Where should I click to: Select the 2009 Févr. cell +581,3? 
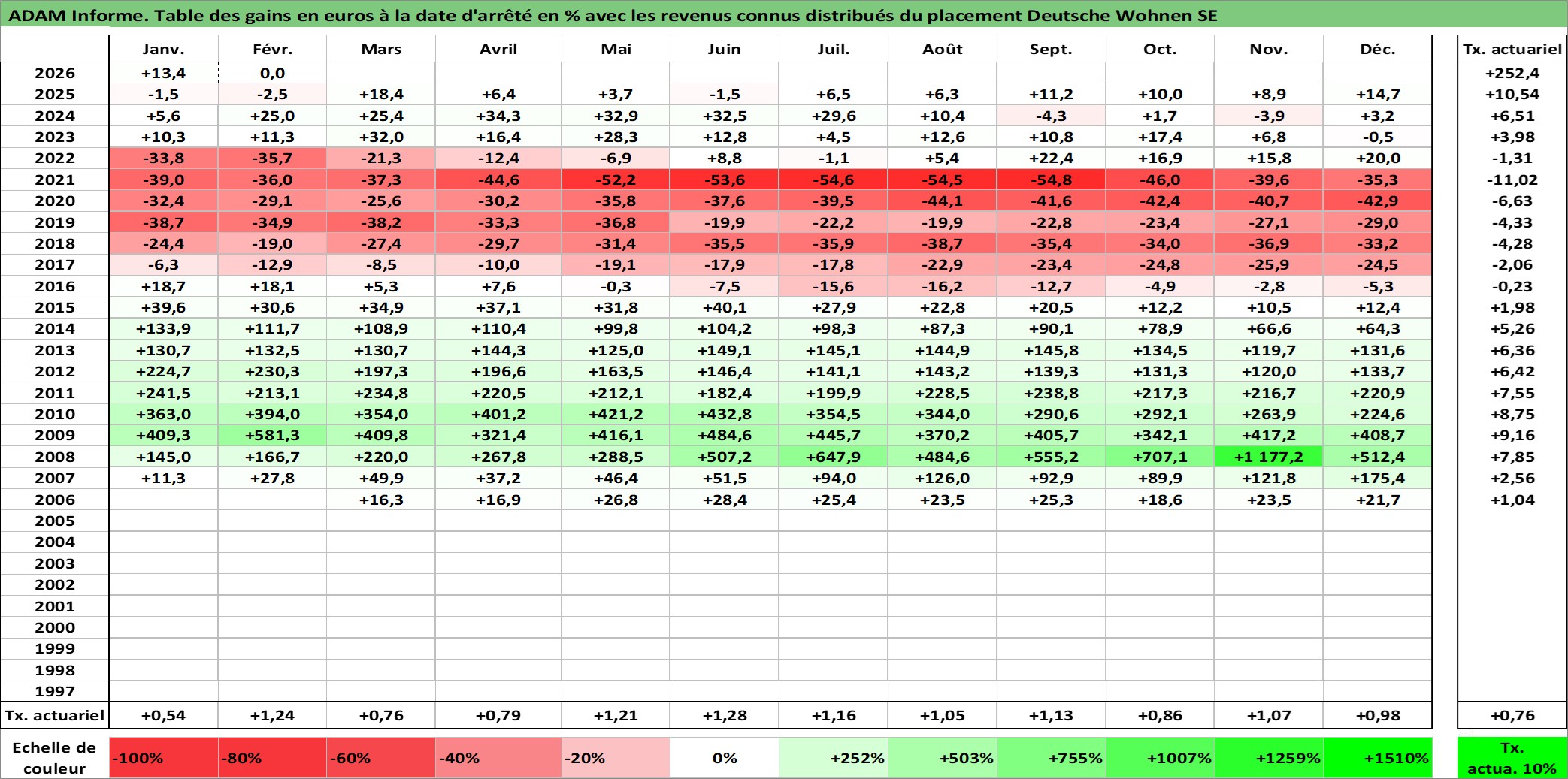[x=272, y=435]
